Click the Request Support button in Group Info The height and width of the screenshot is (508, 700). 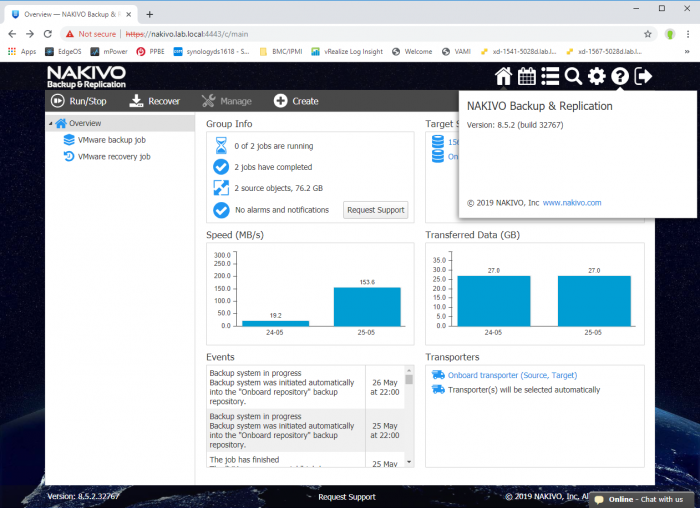pos(375,210)
